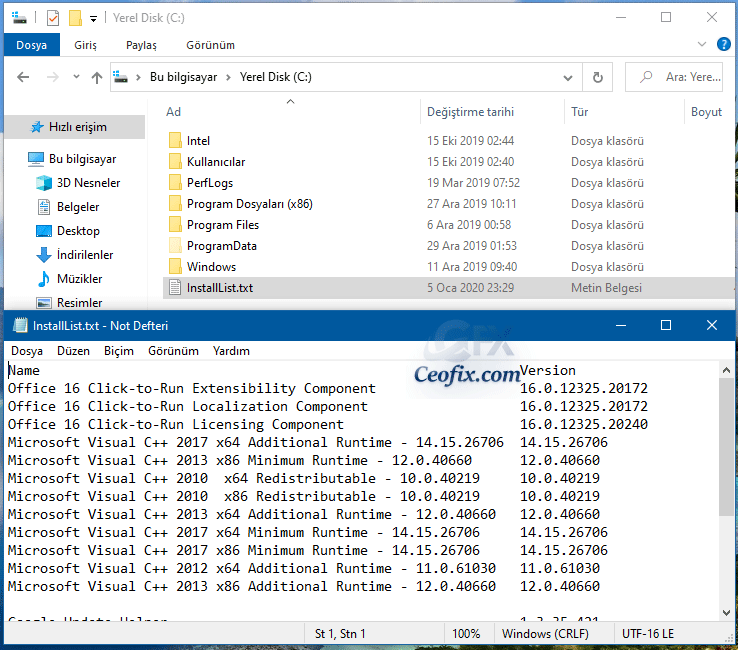The height and width of the screenshot is (650, 738).
Task: Click the St 1, Stn 1 status entry
Action: point(340,634)
